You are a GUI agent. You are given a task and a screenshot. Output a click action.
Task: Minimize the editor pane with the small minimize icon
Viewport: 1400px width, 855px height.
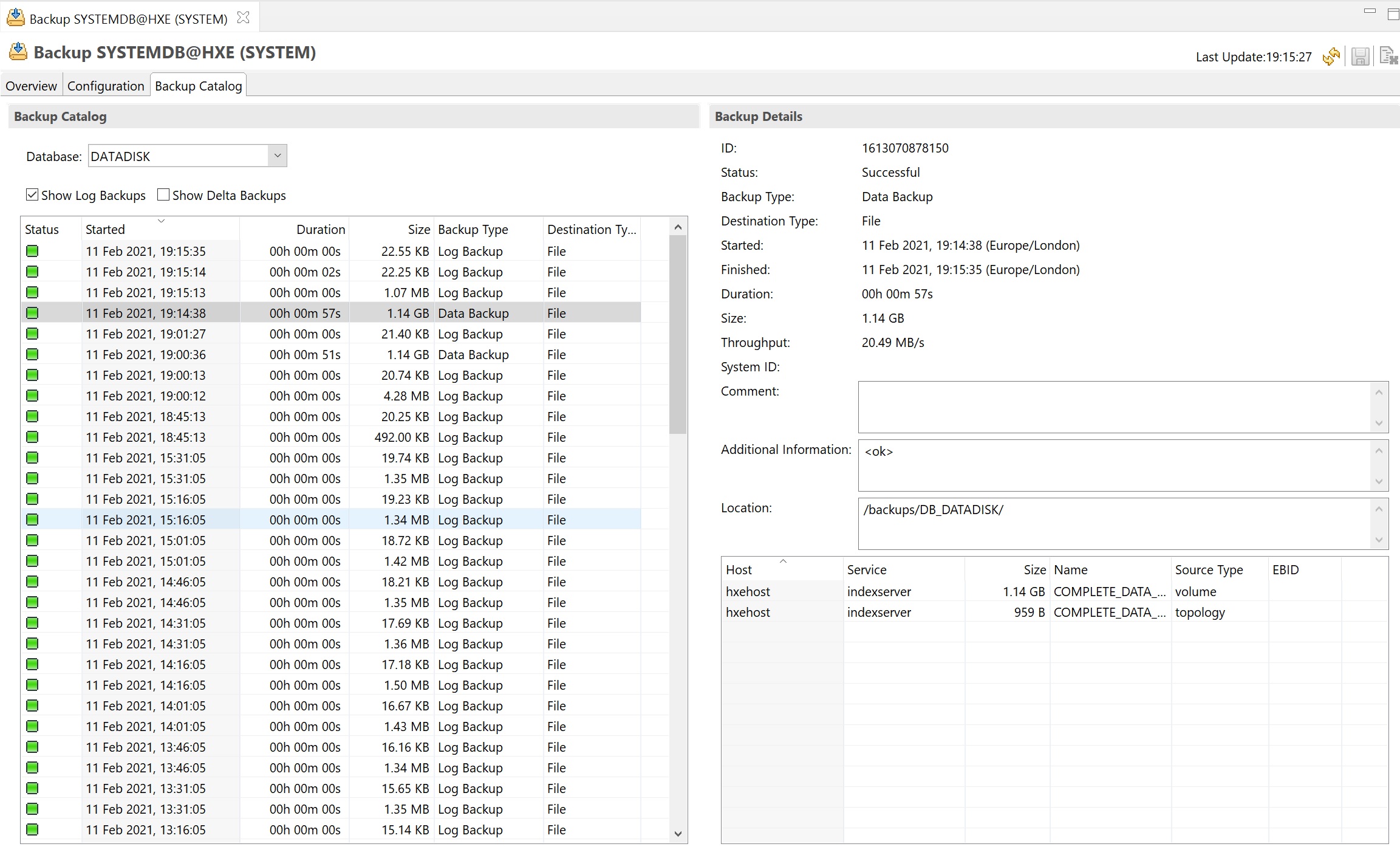click(1370, 11)
